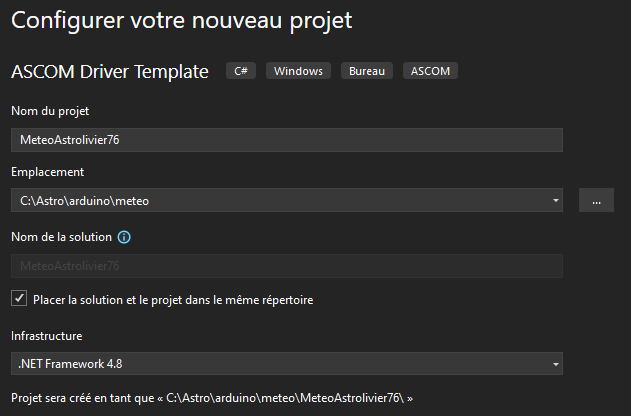Click into the Nom du projet field
The image size is (631, 416).
(x=286, y=140)
